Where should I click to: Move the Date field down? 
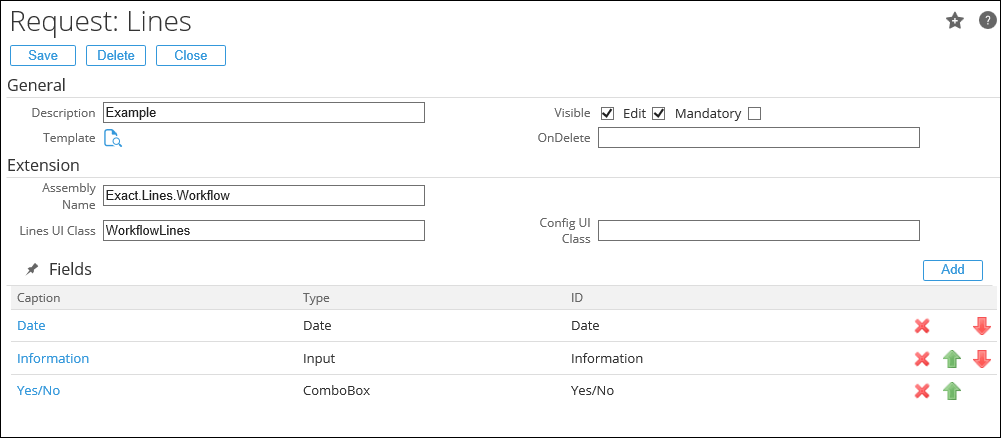click(981, 326)
